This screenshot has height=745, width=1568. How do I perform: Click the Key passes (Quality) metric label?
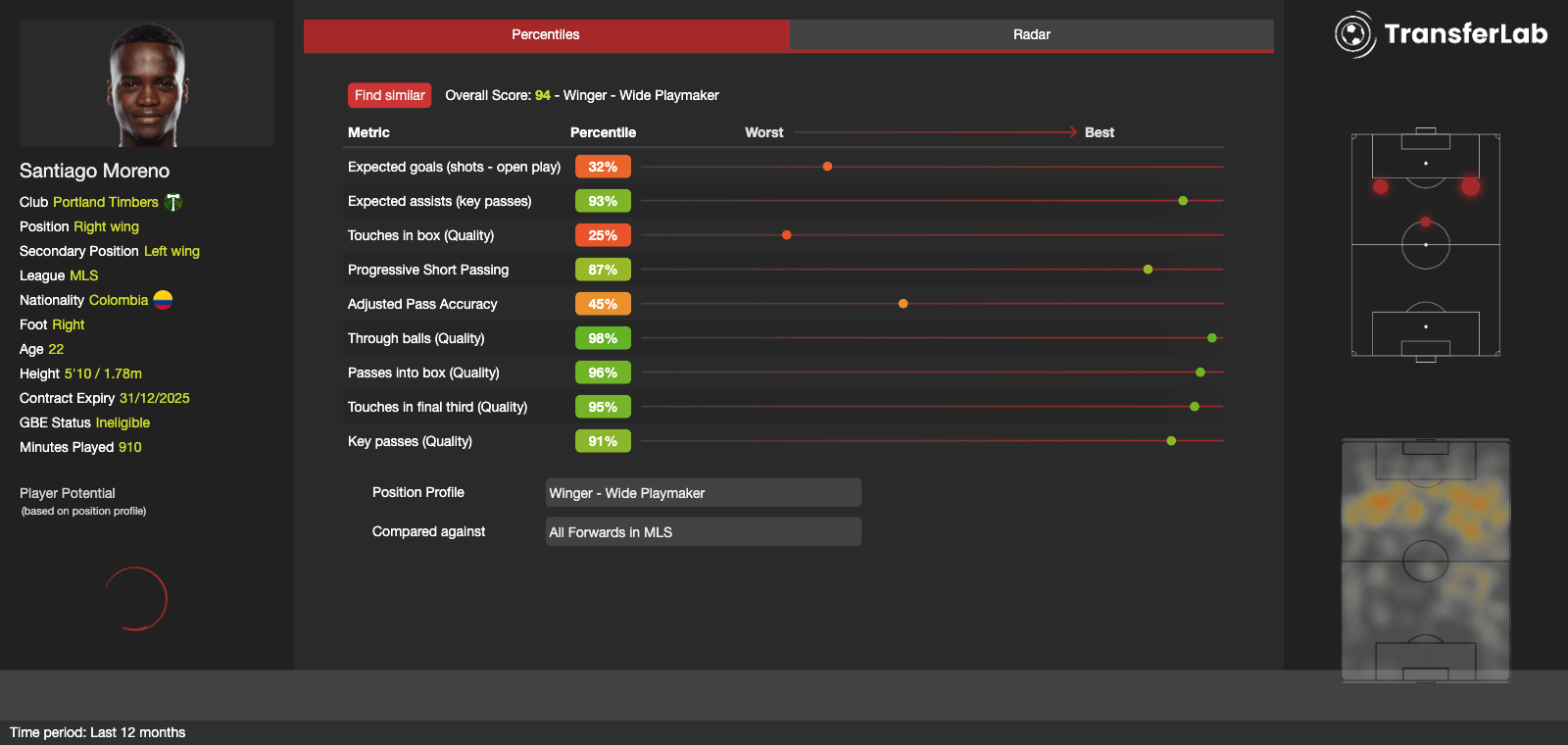[x=410, y=441]
